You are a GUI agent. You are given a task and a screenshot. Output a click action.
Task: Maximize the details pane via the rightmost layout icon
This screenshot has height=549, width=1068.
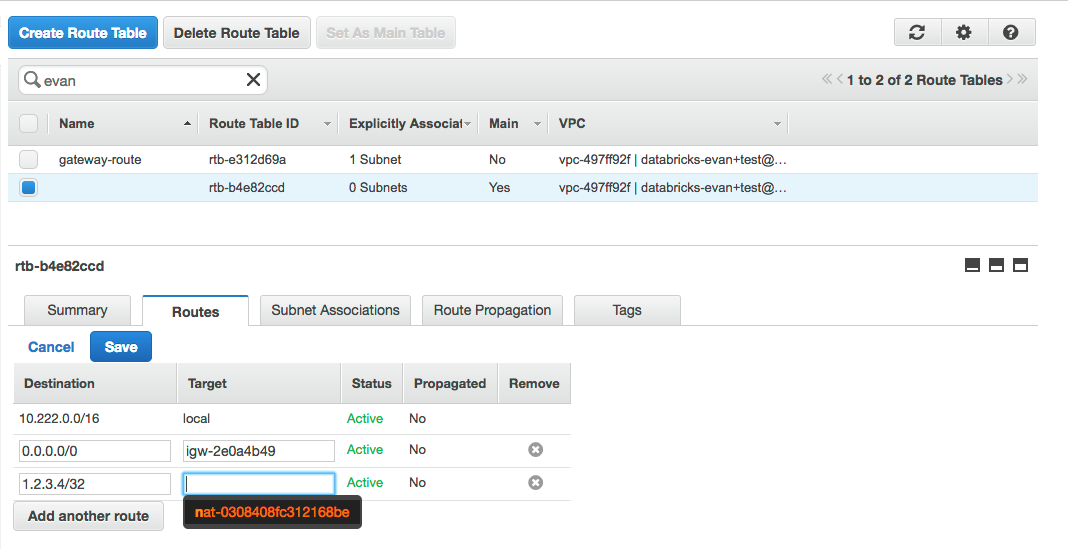click(x=1020, y=265)
